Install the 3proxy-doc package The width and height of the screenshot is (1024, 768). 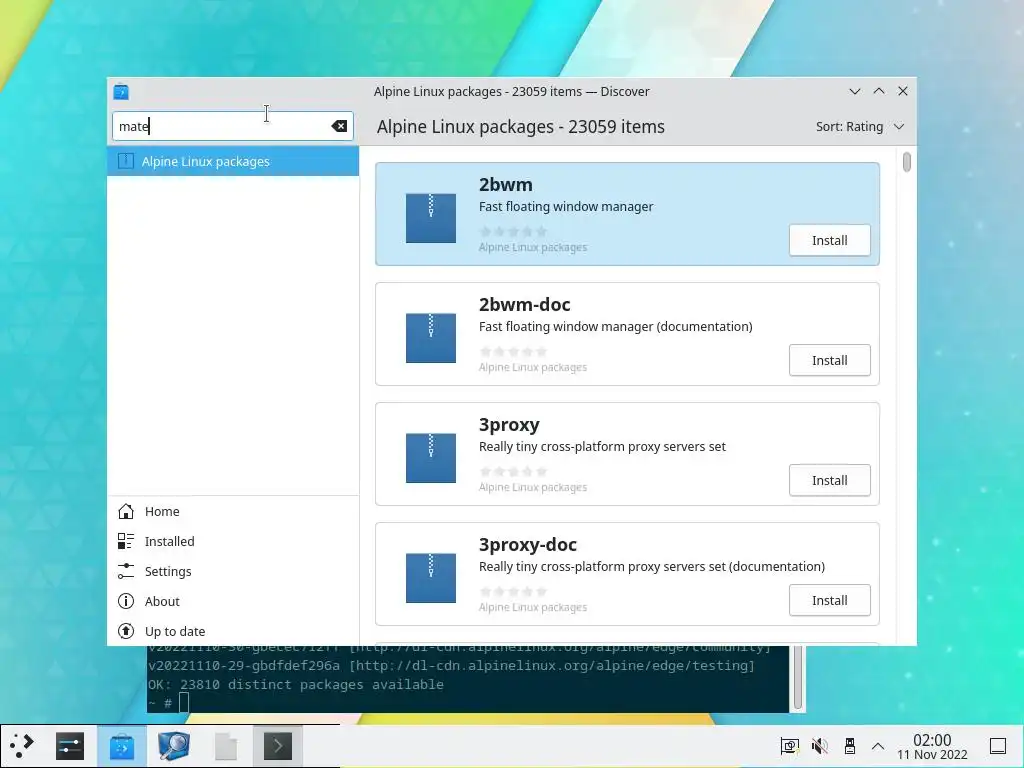829,601
